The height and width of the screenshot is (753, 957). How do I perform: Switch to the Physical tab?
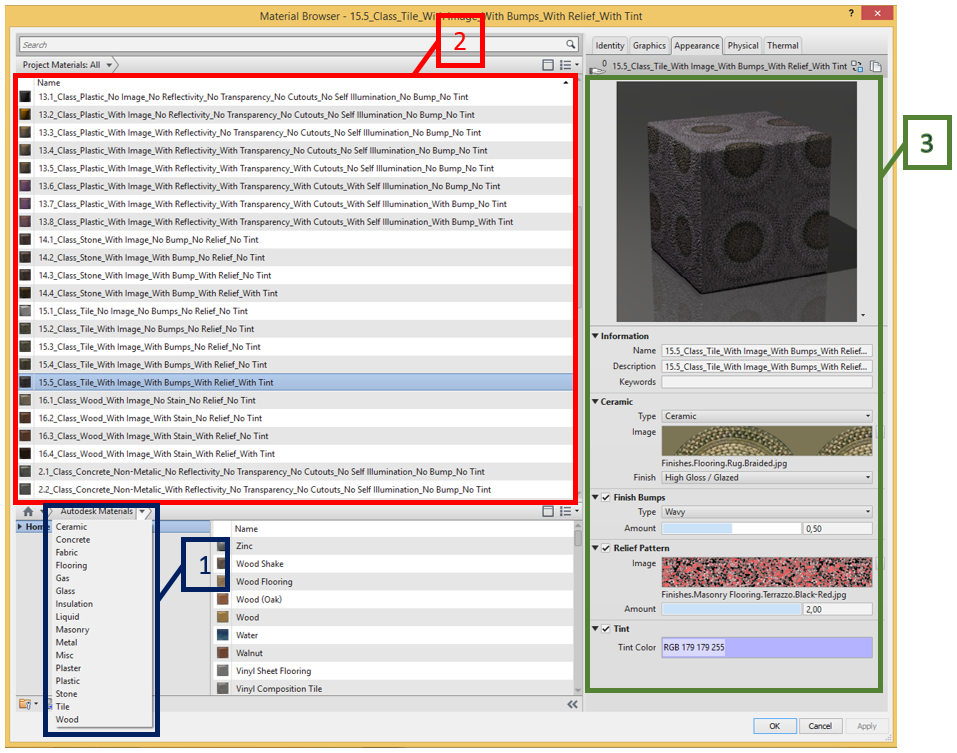click(742, 45)
